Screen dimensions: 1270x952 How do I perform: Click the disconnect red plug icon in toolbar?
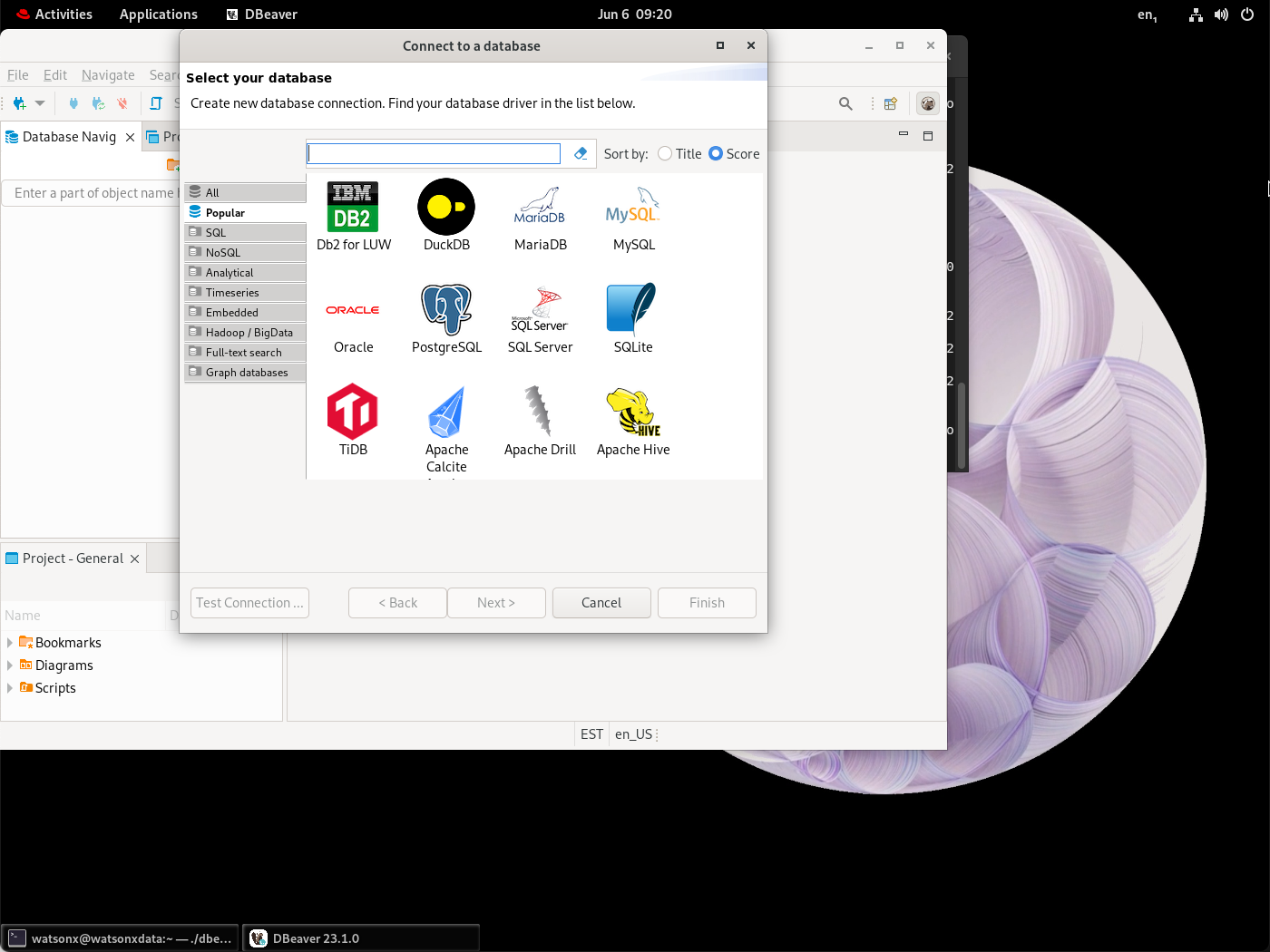(x=122, y=103)
